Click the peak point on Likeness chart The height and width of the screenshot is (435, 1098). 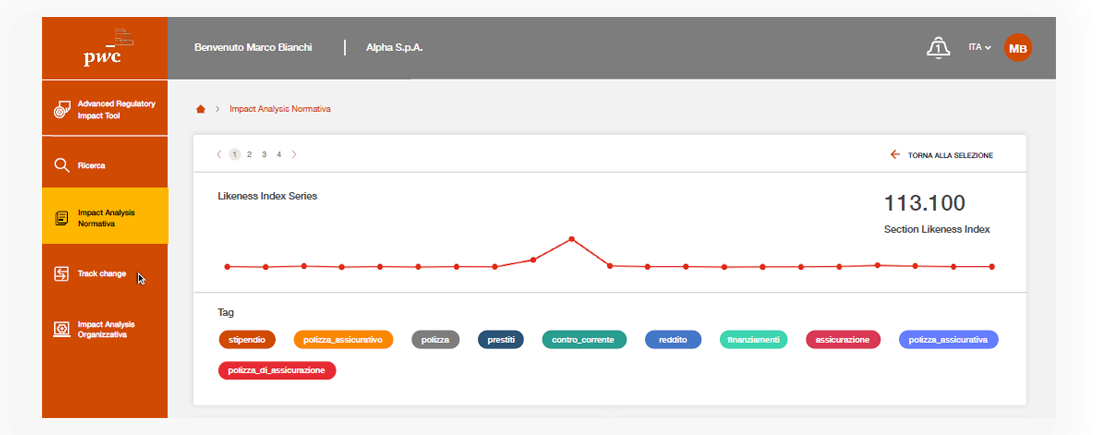point(571,239)
